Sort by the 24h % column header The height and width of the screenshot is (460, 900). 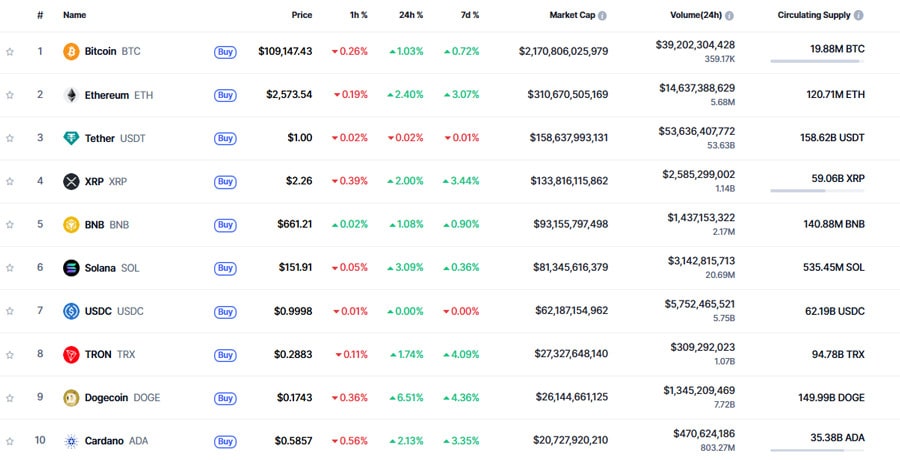411,16
